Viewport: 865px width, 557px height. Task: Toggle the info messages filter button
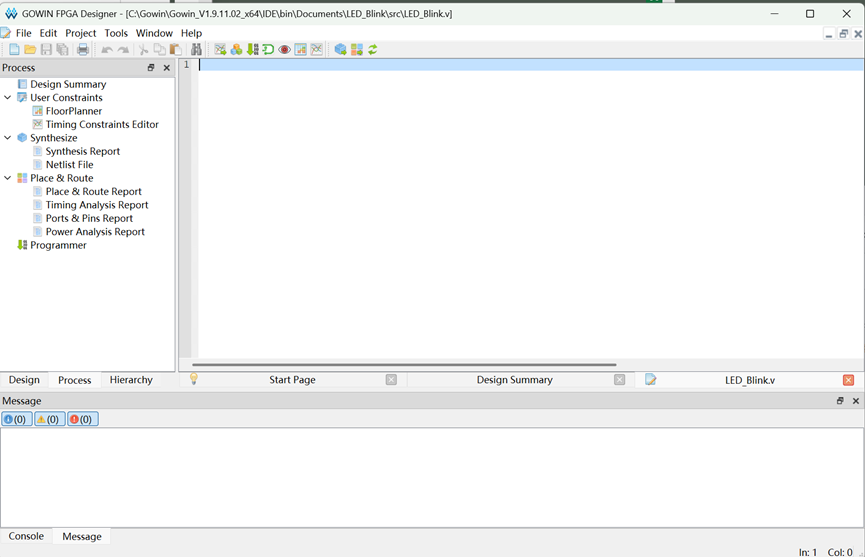[x=17, y=419]
